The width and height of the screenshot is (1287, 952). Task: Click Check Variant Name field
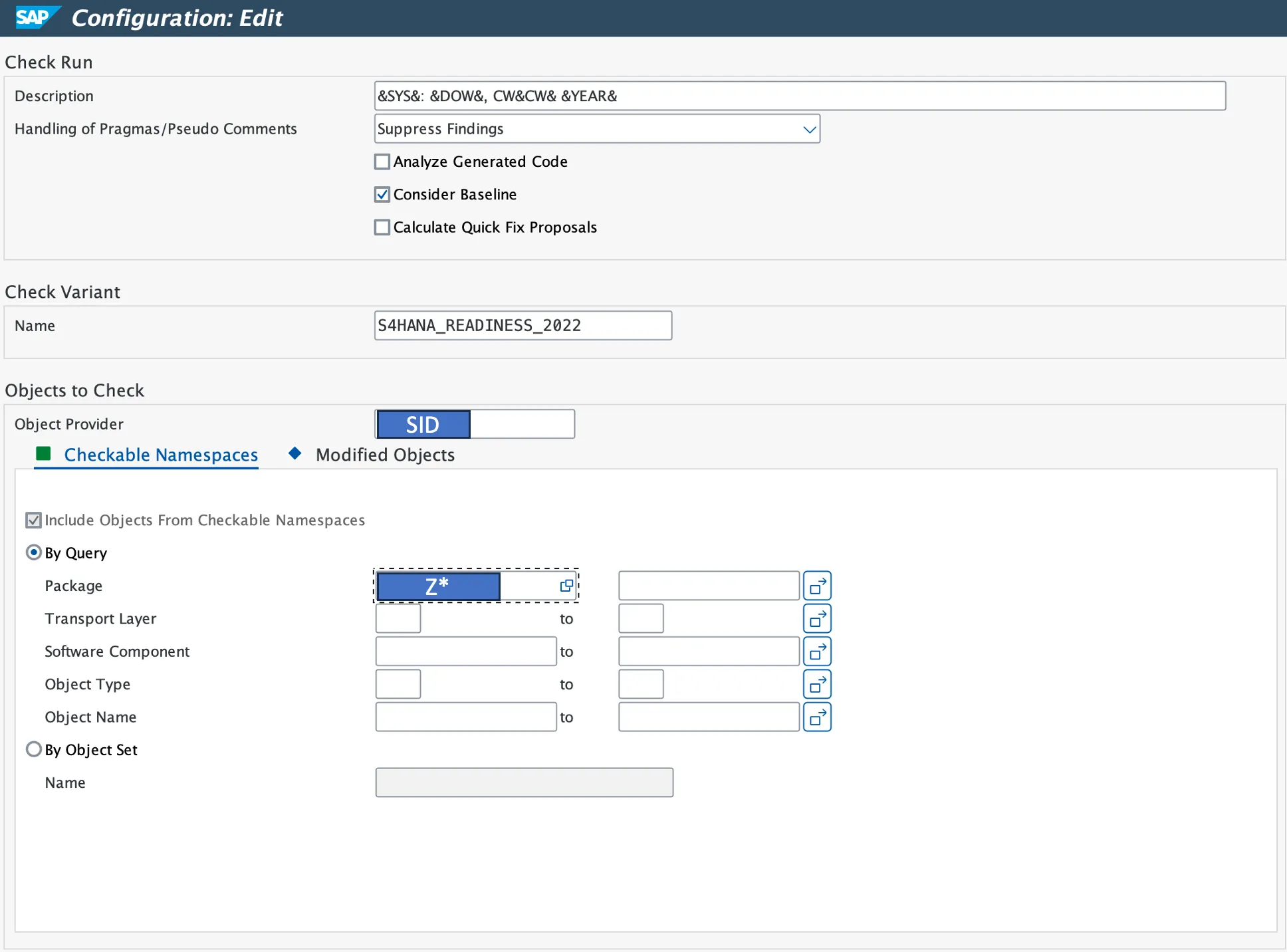(523, 326)
